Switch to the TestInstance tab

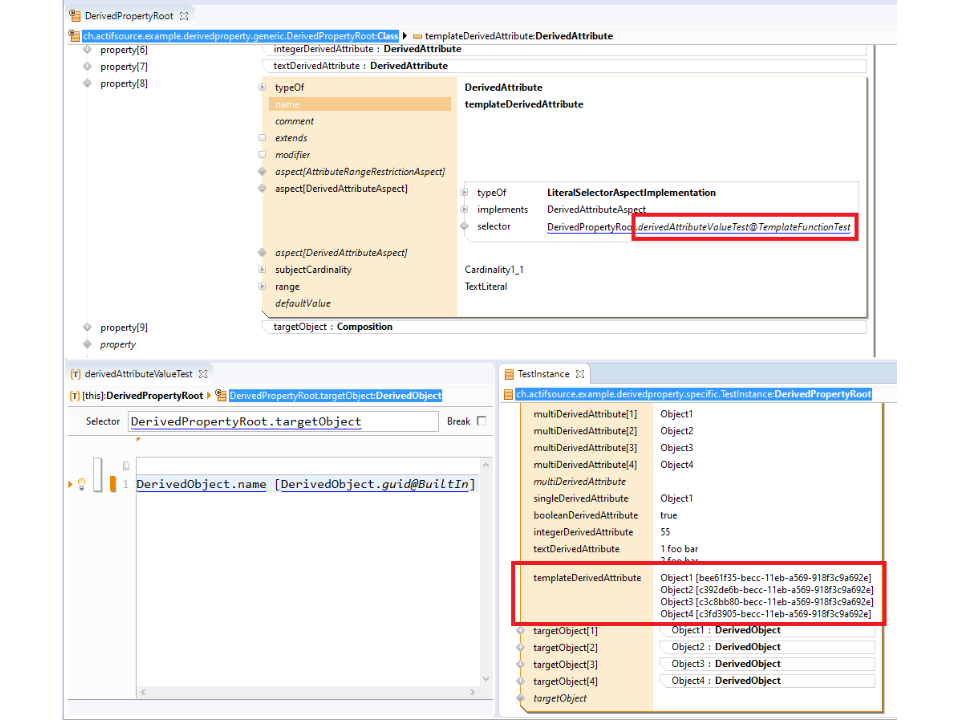pyautogui.click(x=542, y=374)
